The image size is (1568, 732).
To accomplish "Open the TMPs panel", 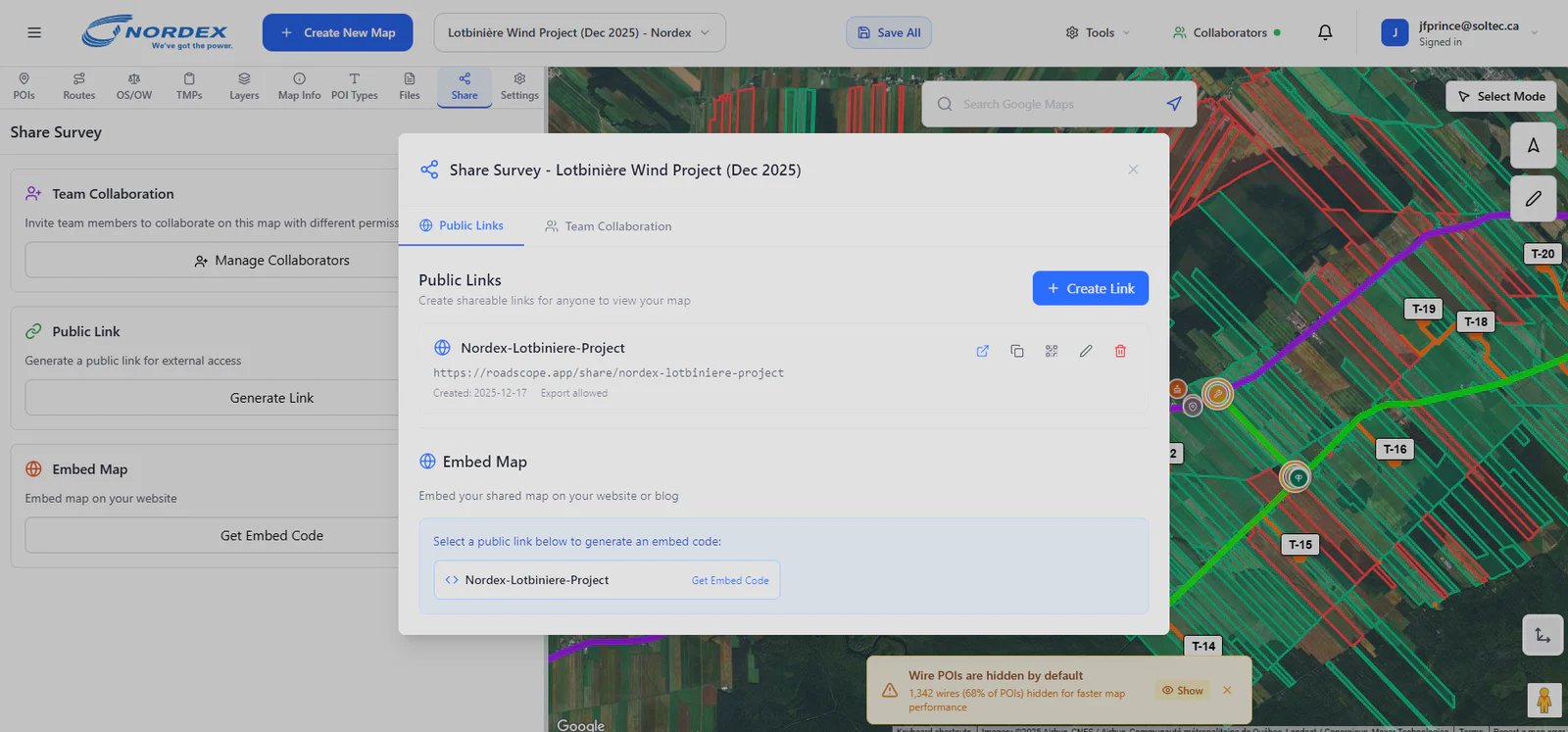I will point(189,86).
